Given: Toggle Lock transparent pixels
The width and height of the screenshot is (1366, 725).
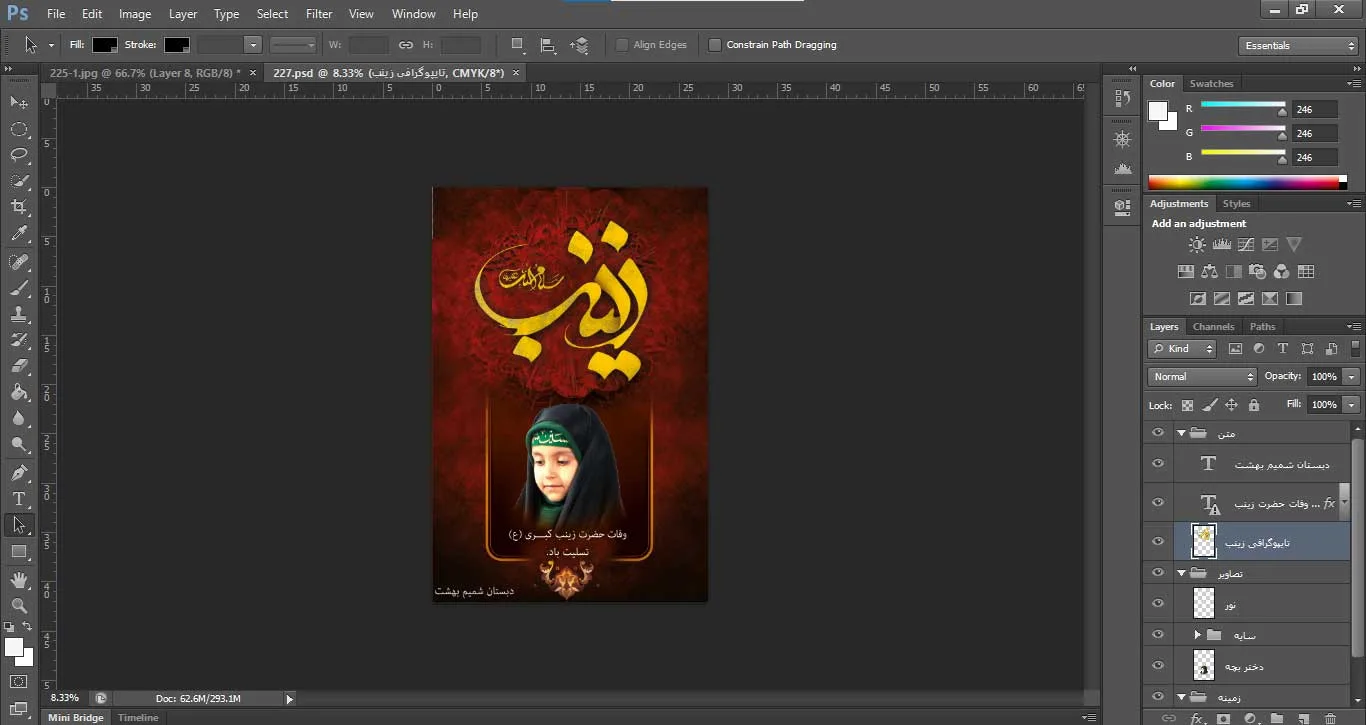Looking at the screenshot, I should (1187, 405).
